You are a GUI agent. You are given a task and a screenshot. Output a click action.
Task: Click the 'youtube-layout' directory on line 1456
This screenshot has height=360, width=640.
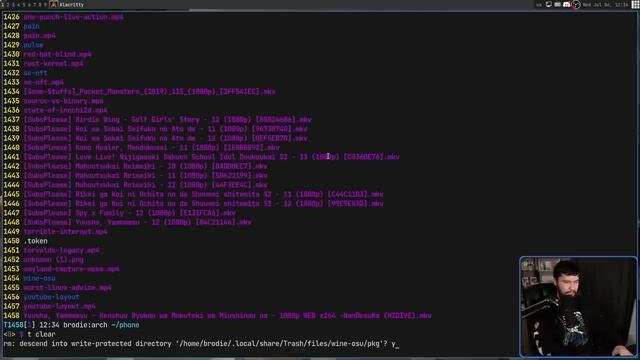(x=51, y=297)
